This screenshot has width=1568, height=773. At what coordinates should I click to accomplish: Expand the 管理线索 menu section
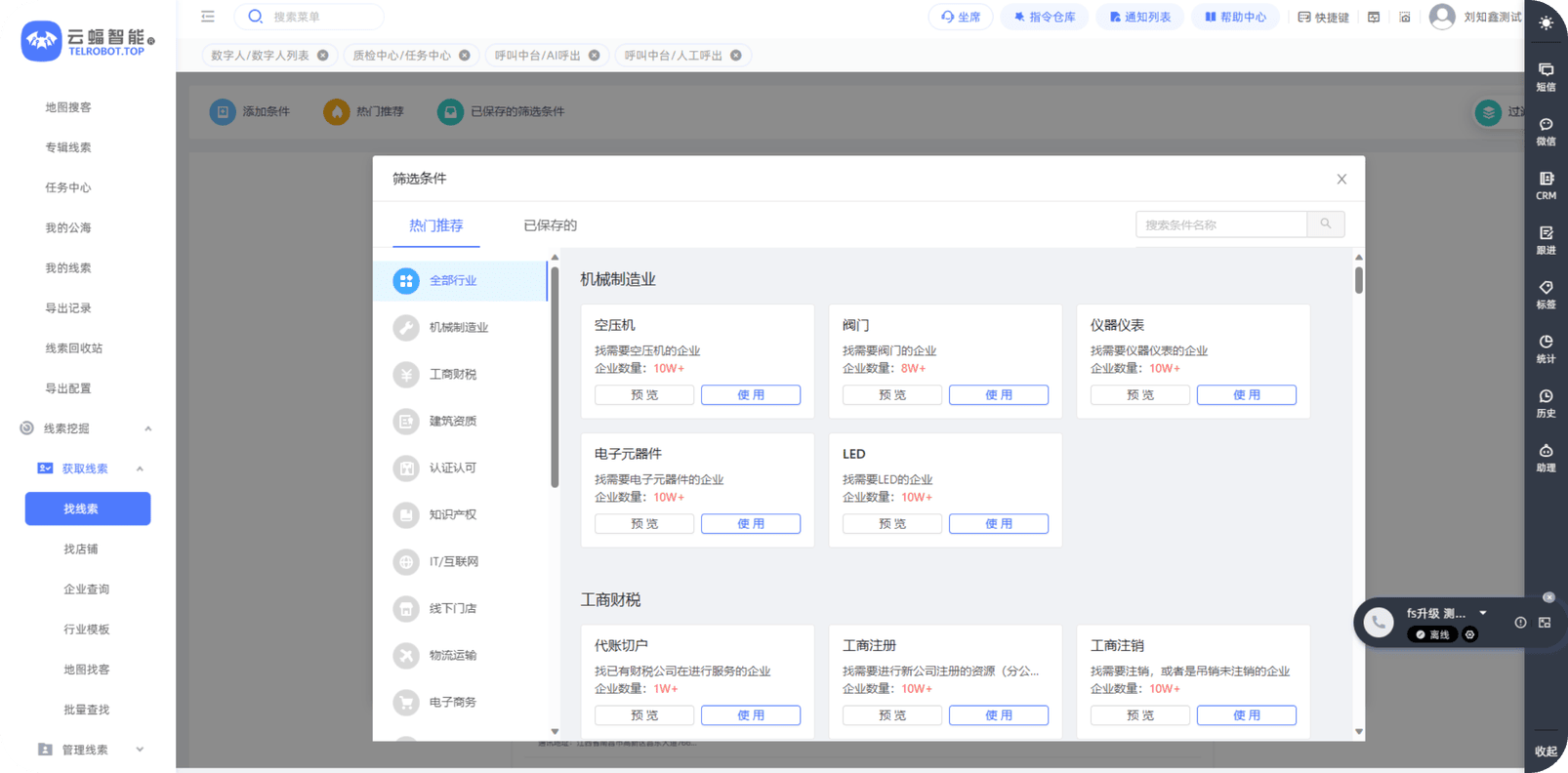click(140, 750)
